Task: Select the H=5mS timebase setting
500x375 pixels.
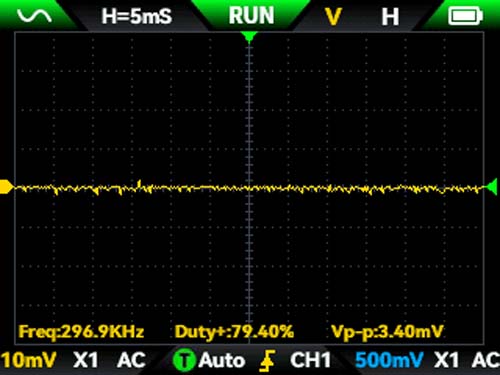Action: click(x=137, y=16)
